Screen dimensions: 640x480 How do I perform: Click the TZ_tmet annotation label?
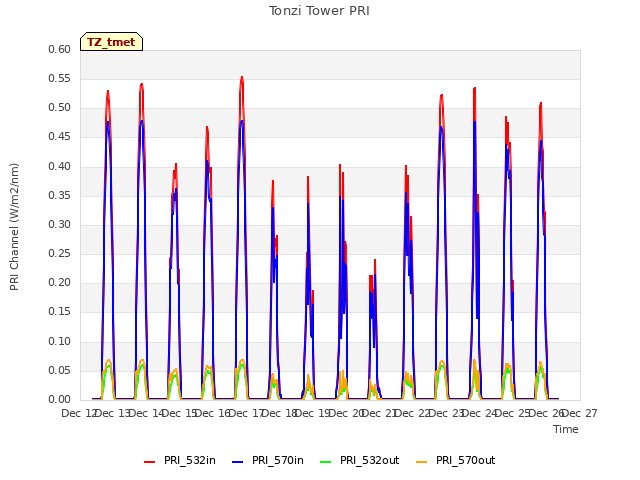click(111, 42)
